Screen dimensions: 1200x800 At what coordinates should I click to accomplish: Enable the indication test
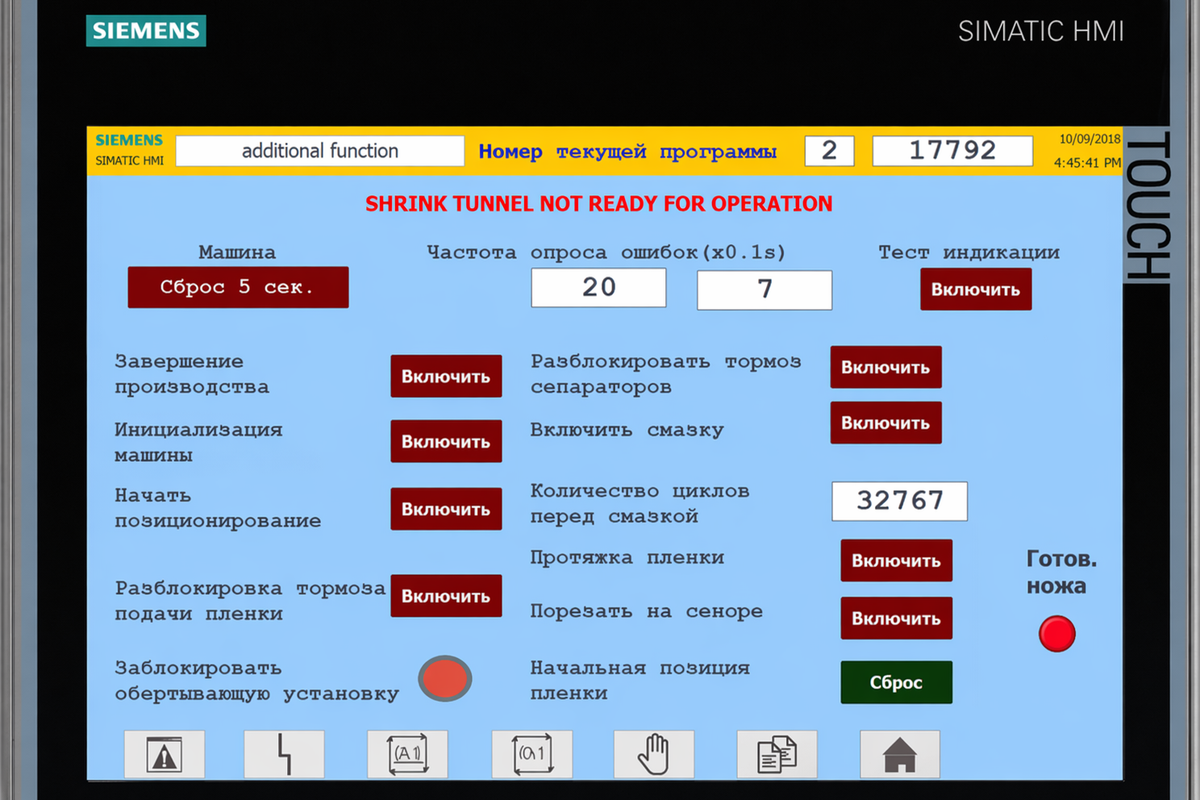pos(976,289)
